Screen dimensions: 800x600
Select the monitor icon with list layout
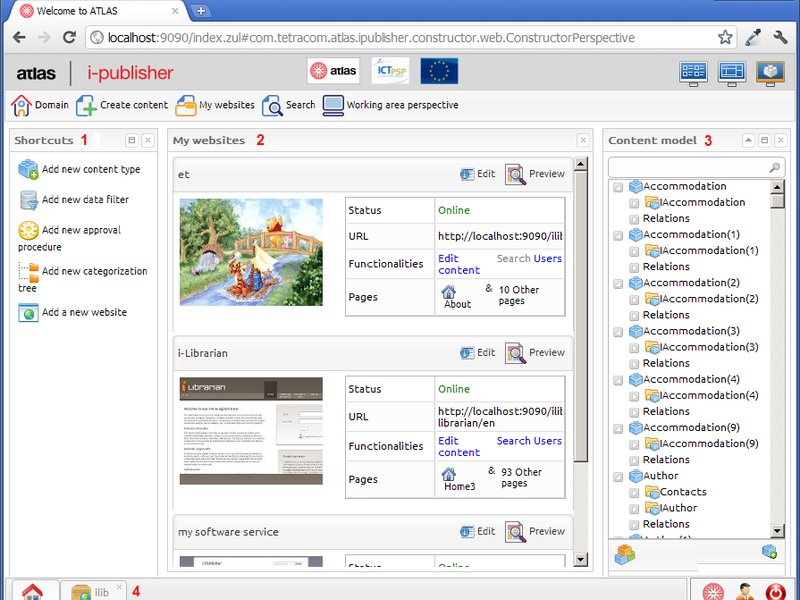coord(693,72)
